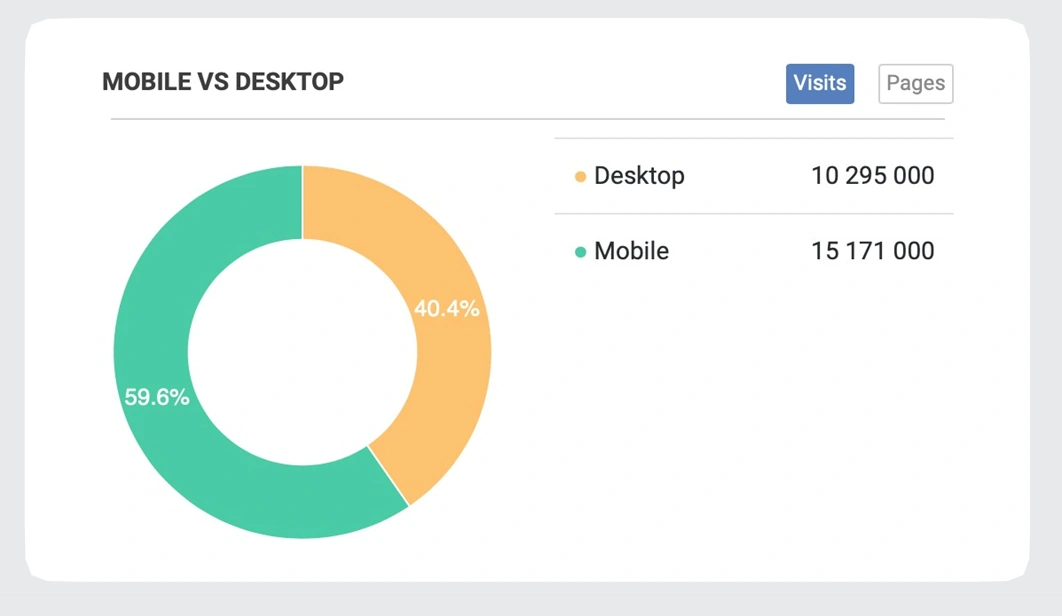1062x616 pixels.
Task: Click the Mobile value 15 171 000
Action: [x=872, y=251]
